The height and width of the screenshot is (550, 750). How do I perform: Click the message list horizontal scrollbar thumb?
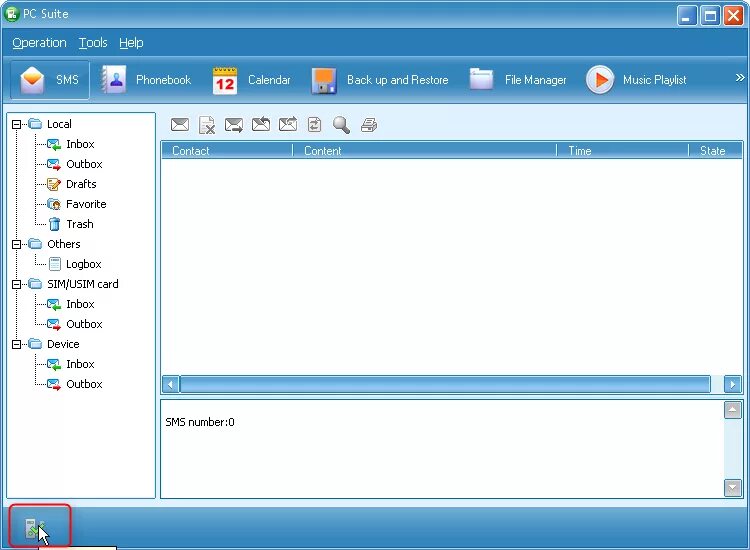pos(445,384)
